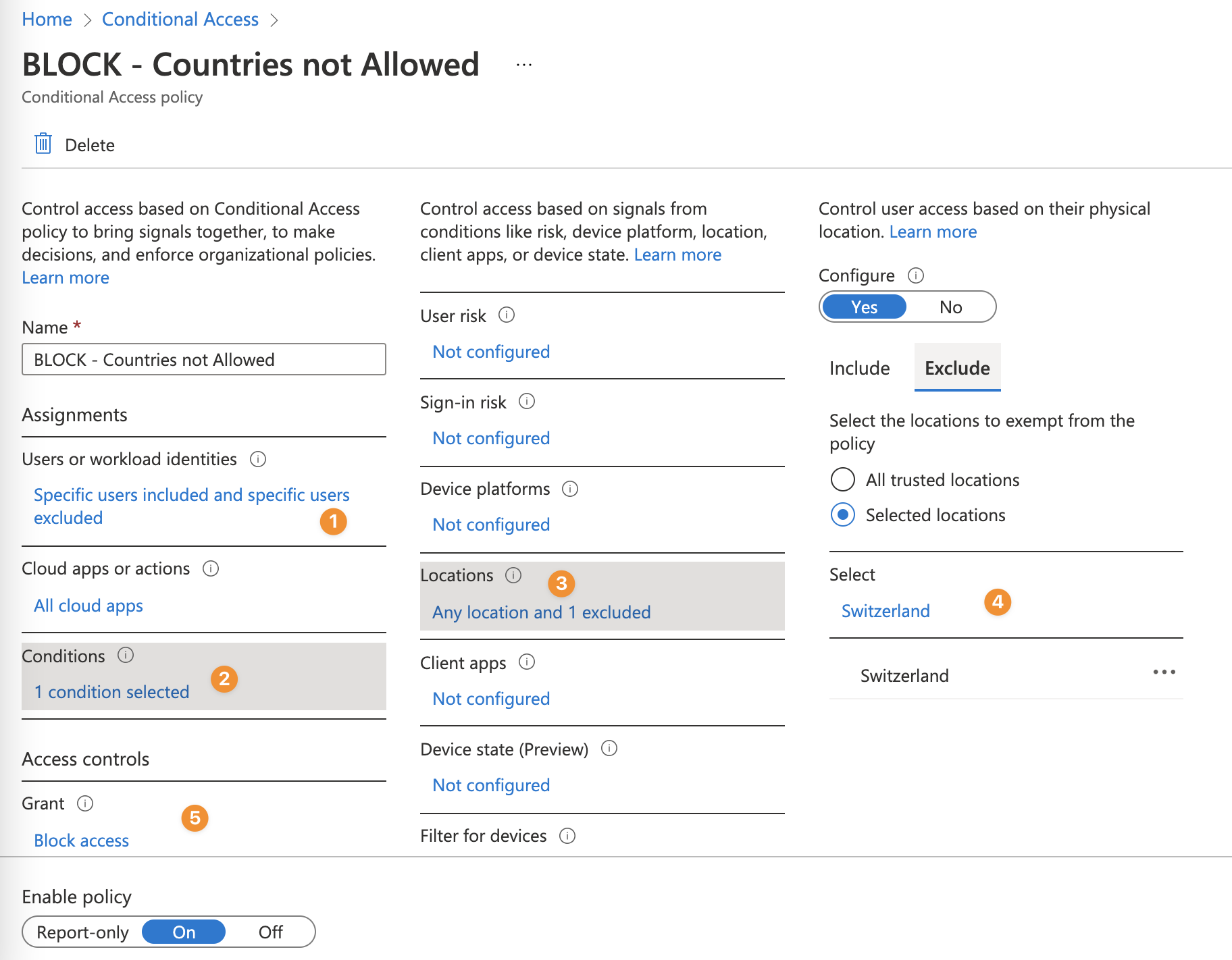Switch to the Exclude tab
This screenshot has height=960, width=1232.
[957, 368]
